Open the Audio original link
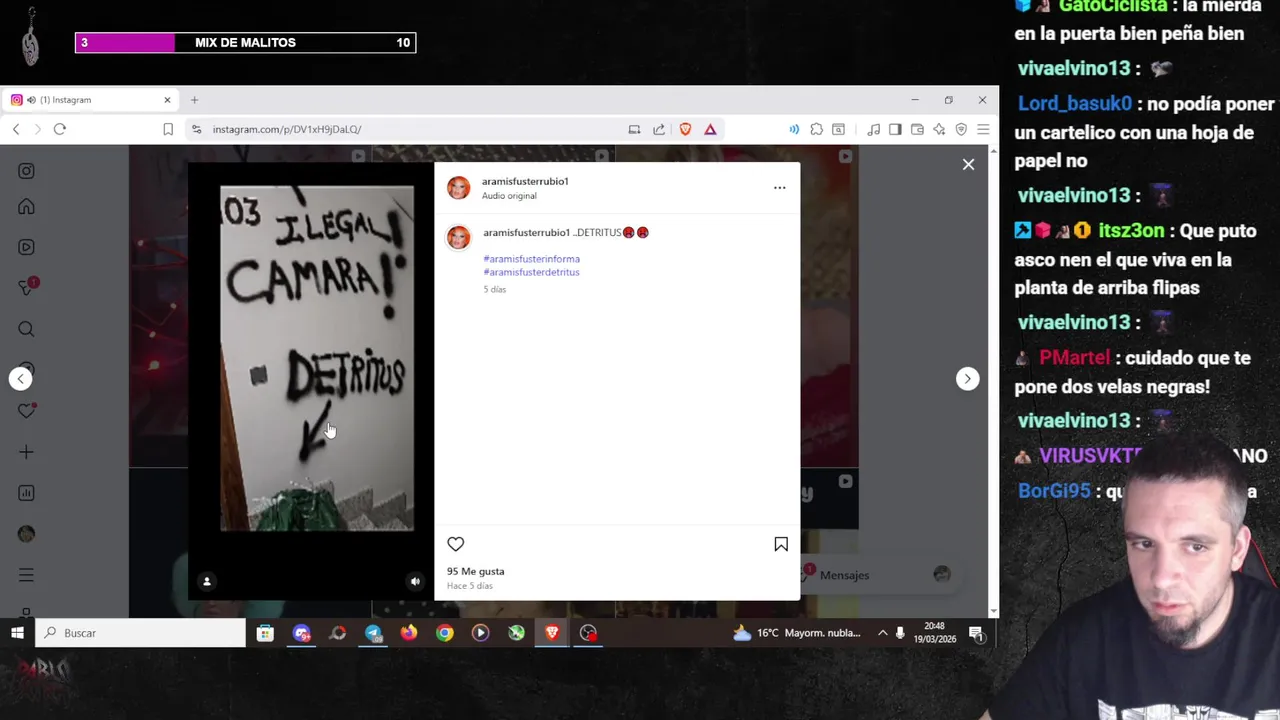 pos(509,196)
